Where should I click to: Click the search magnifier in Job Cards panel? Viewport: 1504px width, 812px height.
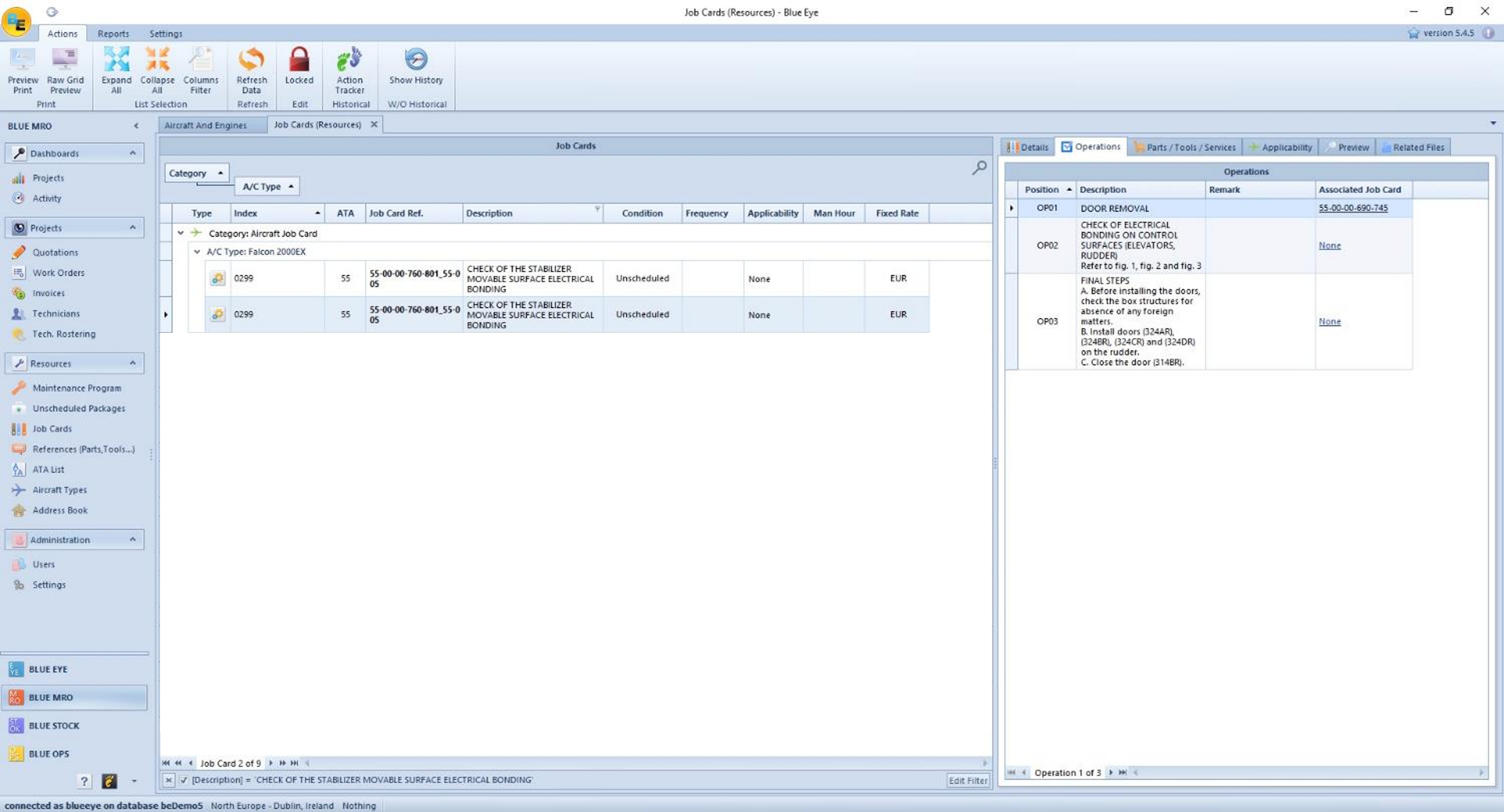point(979,168)
